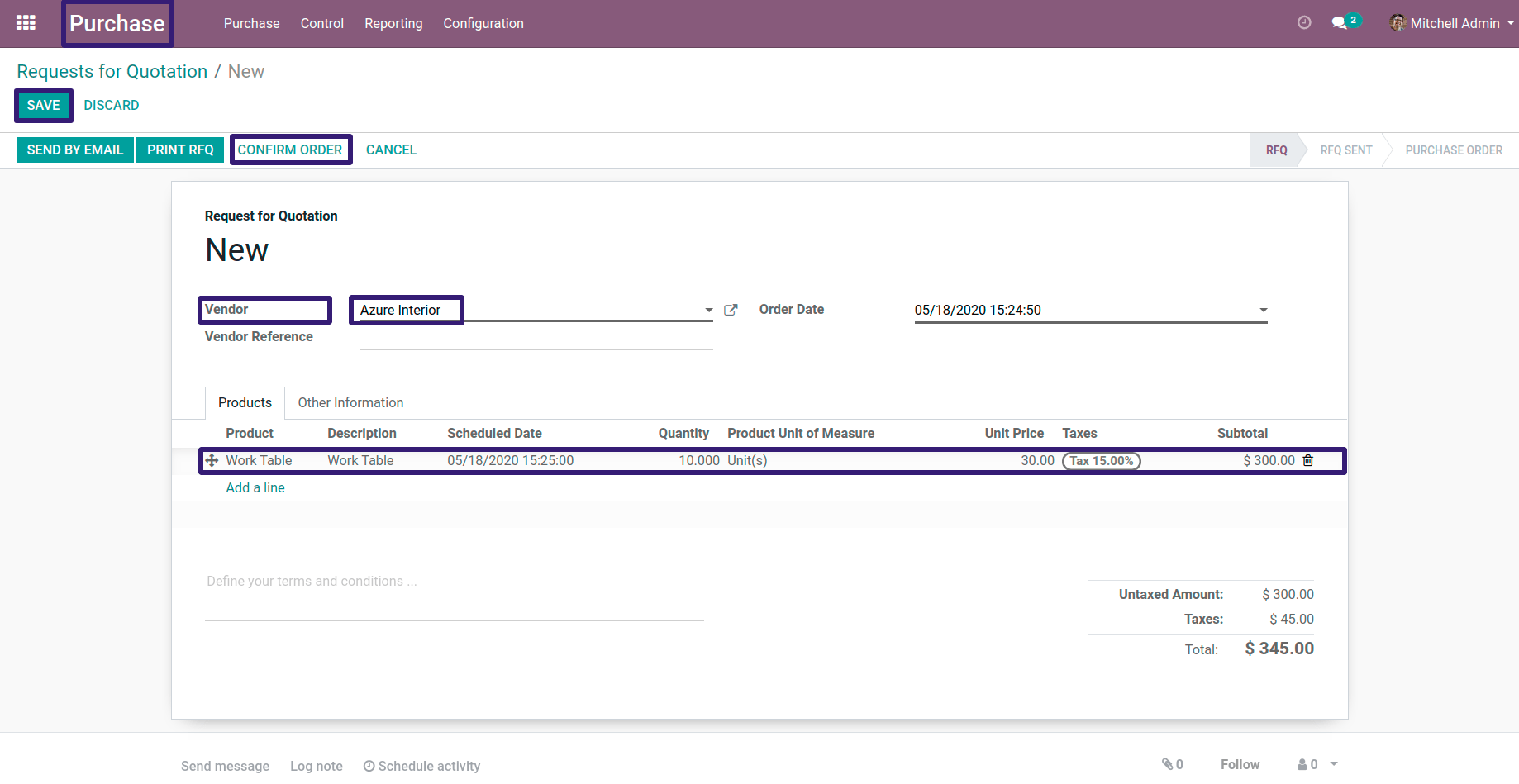This screenshot has height=784, width=1519.
Task: Select the Purchase Order status stage
Action: click(x=1454, y=150)
